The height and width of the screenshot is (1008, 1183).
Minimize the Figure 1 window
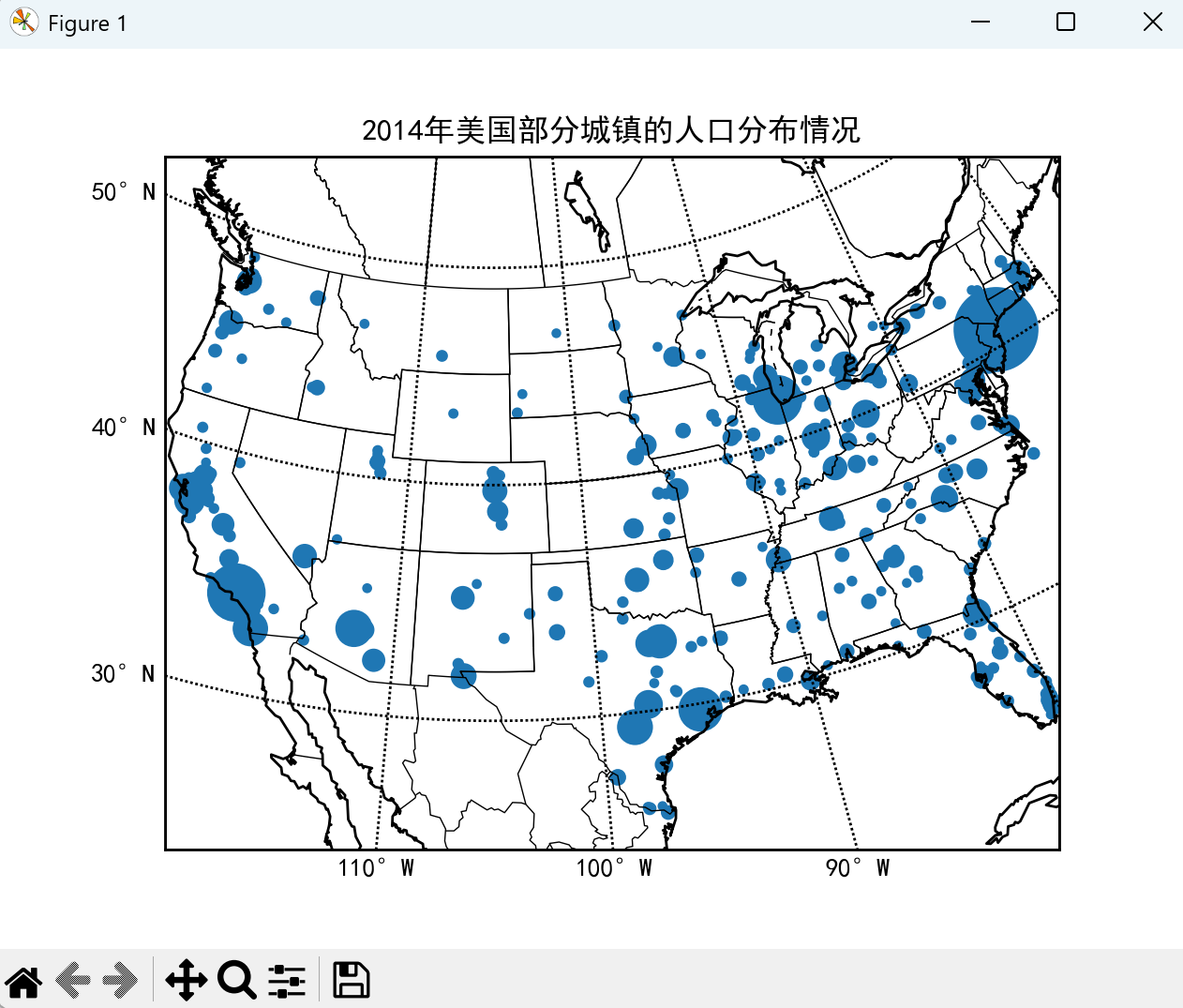pyautogui.click(x=981, y=23)
